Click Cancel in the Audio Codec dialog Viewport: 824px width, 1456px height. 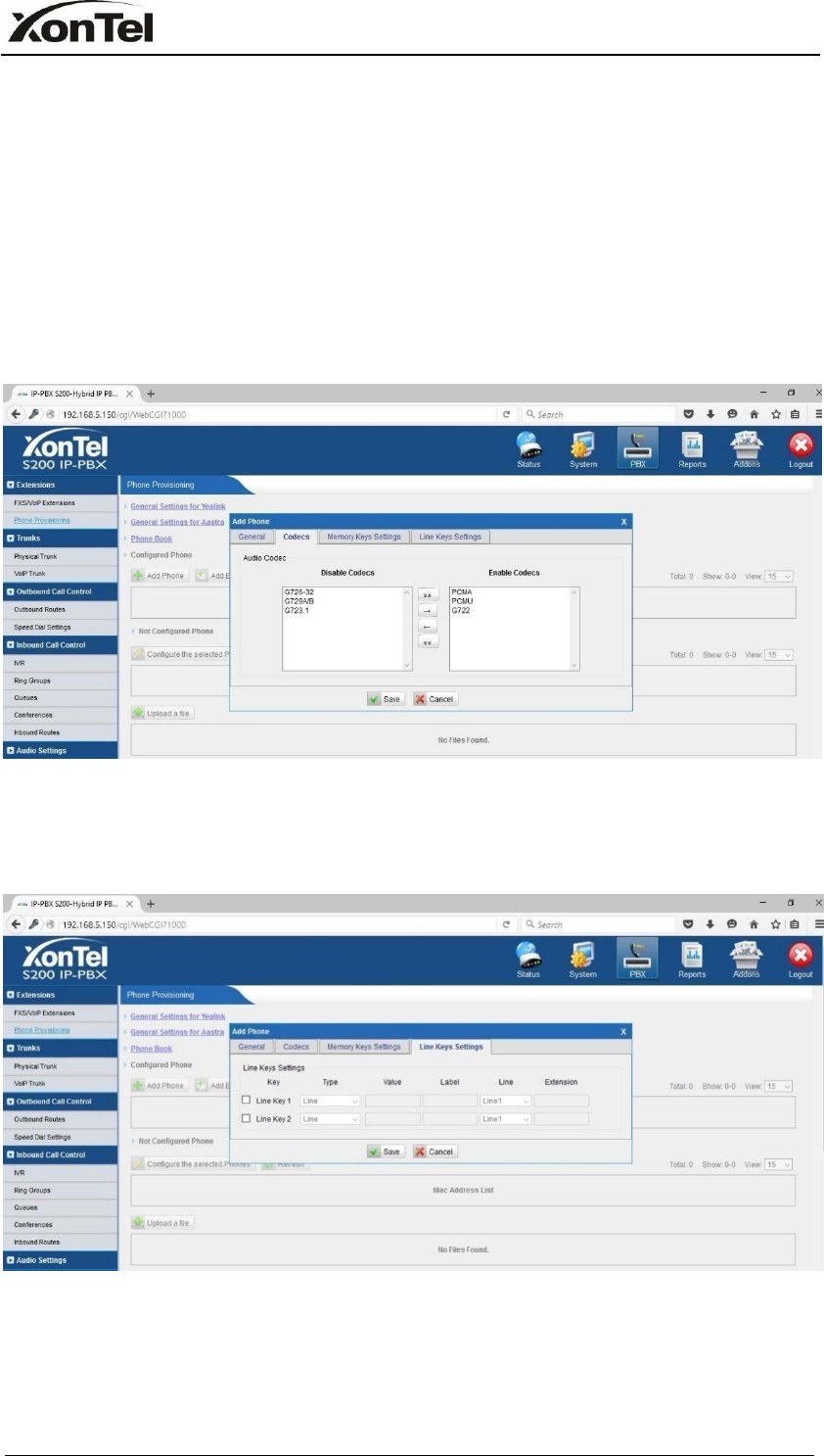click(x=434, y=699)
